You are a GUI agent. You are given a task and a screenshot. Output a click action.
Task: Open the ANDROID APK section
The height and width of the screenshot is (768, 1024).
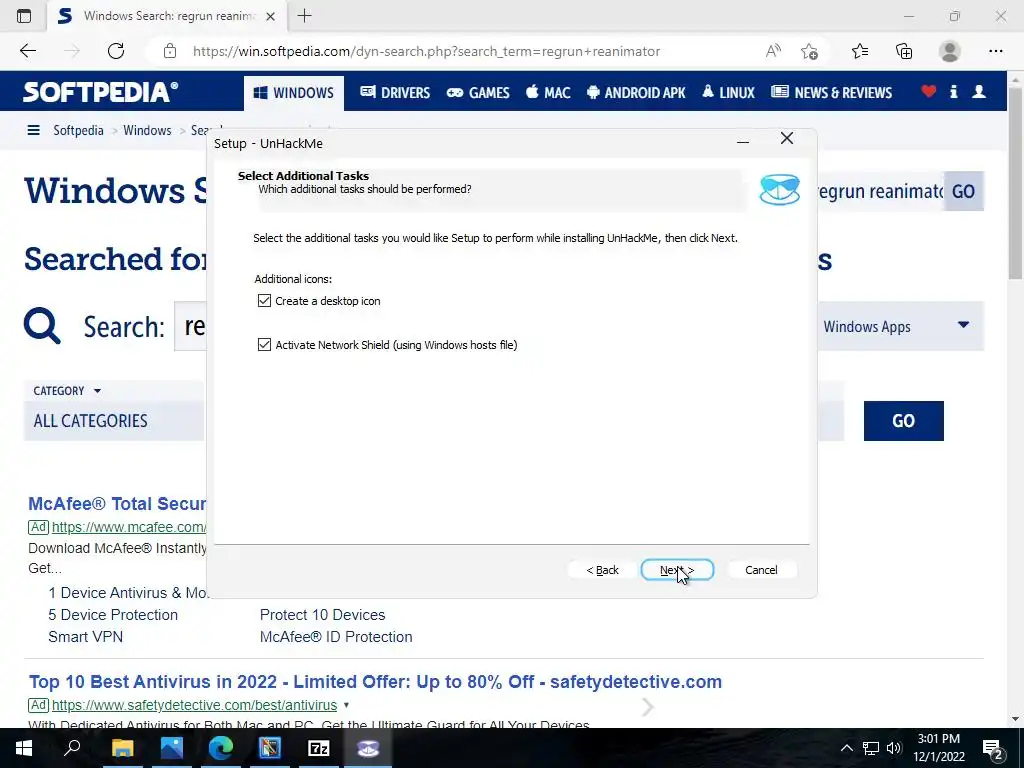pyautogui.click(x=636, y=93)
